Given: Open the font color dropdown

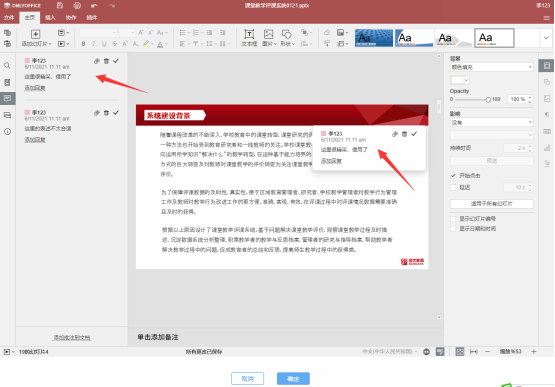Looking at the screenshot, I should [166, 44].
